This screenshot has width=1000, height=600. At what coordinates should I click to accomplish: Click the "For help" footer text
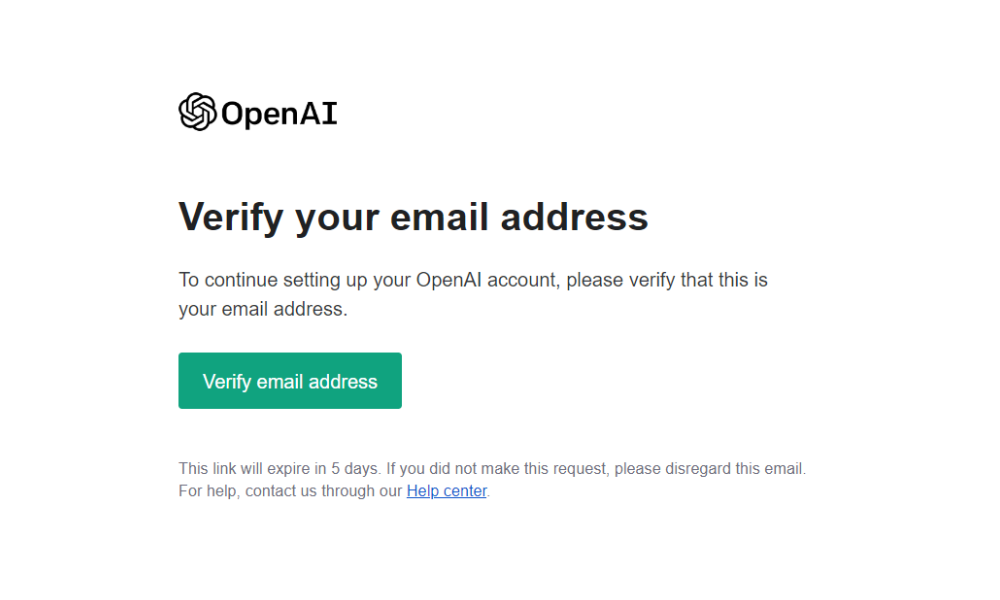(x=208, y=491)
